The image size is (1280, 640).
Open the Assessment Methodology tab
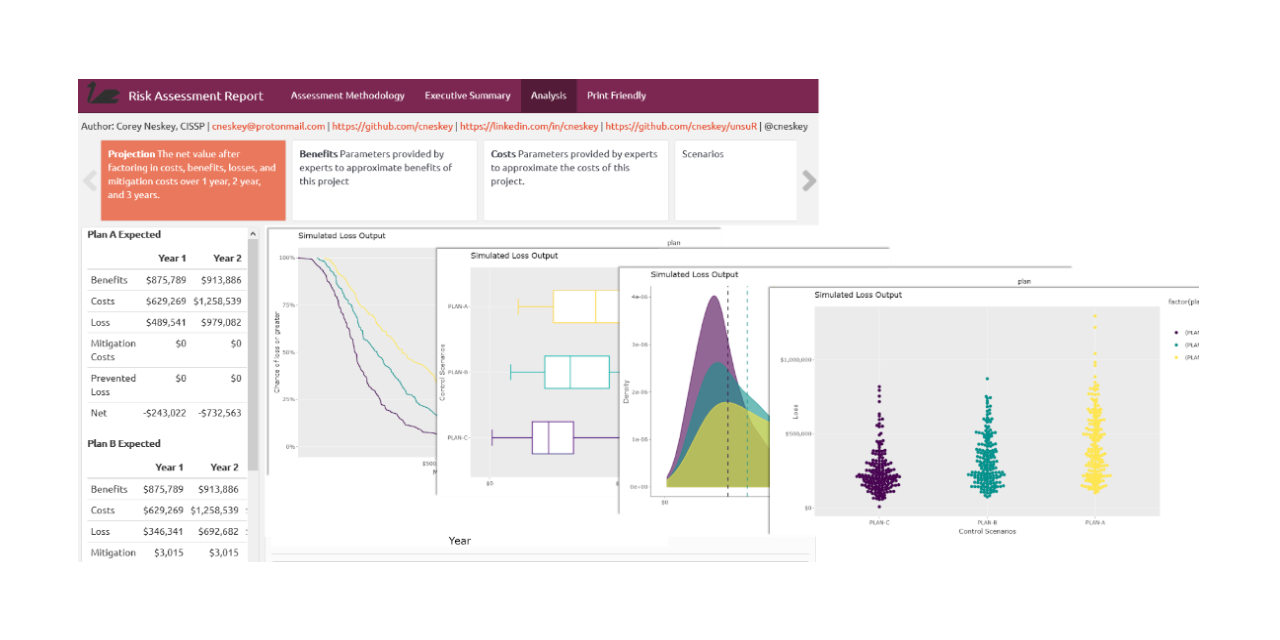[x=348, y=96]
